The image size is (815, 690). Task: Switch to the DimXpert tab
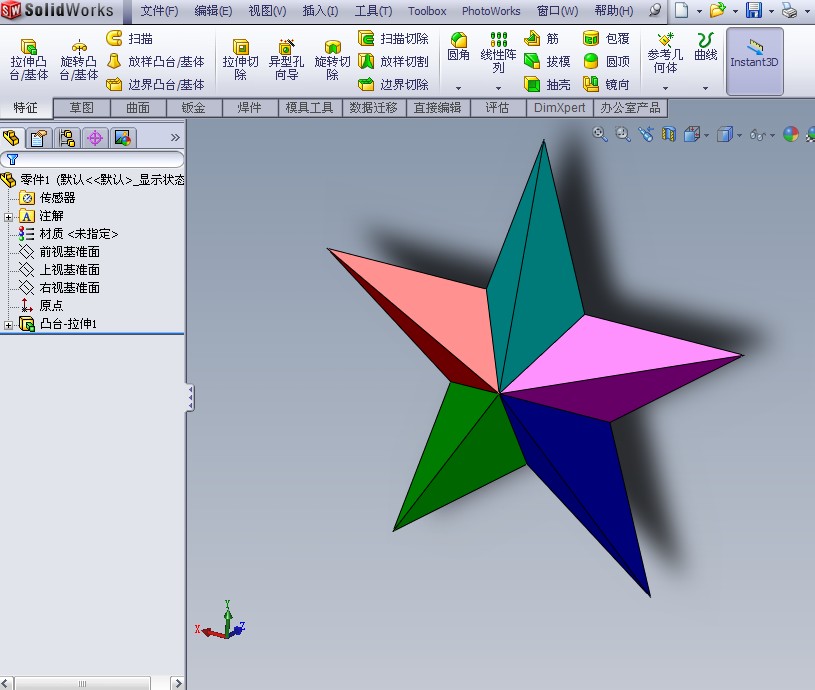coord(559,108)
